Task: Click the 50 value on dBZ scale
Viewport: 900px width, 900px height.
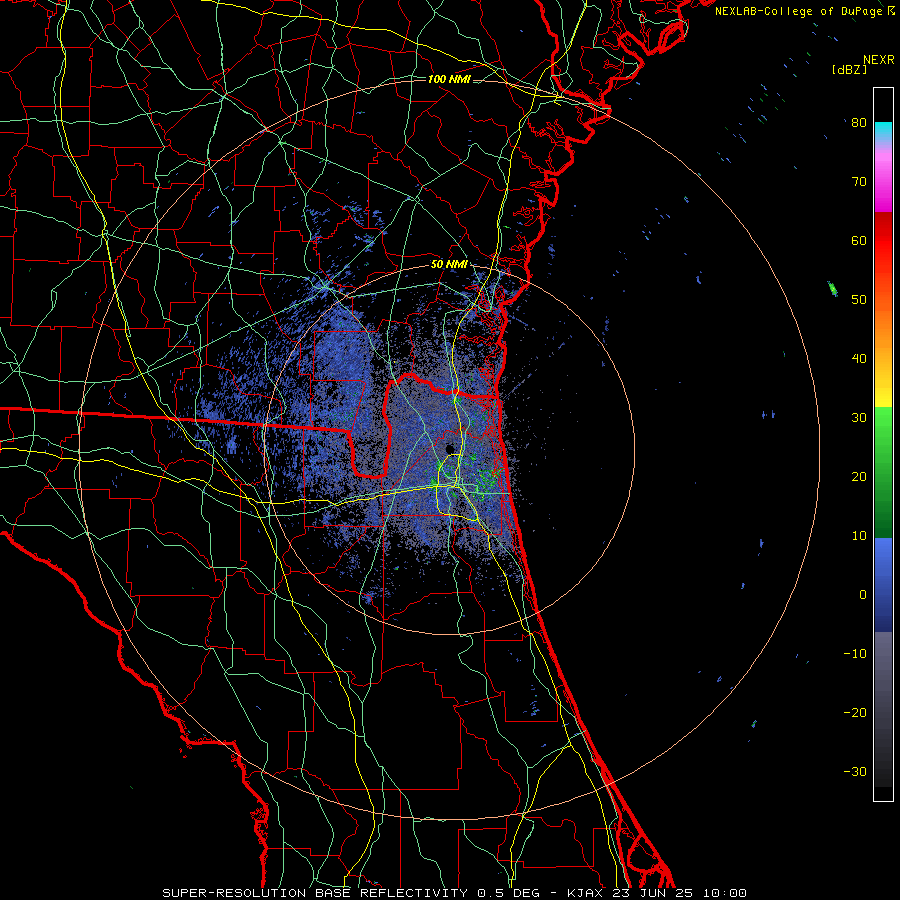Action: [x=859, y=300]
